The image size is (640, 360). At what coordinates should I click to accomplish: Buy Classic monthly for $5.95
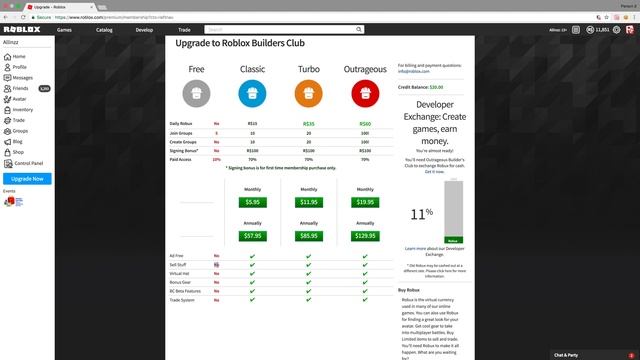point(253,202)
